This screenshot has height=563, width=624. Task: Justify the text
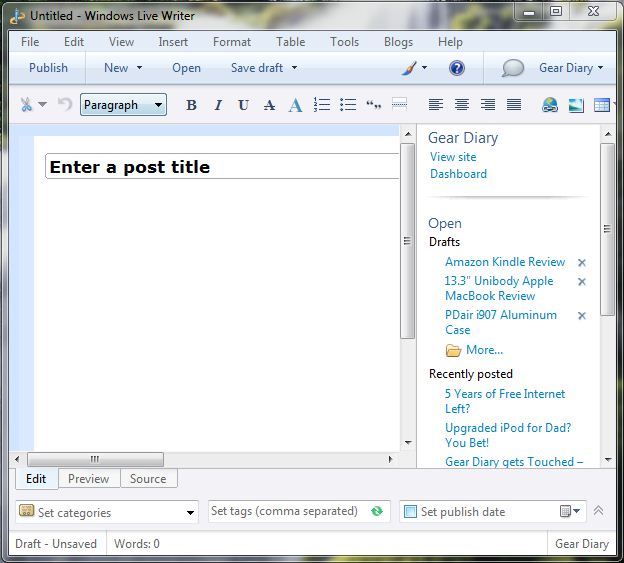(514, 105)
